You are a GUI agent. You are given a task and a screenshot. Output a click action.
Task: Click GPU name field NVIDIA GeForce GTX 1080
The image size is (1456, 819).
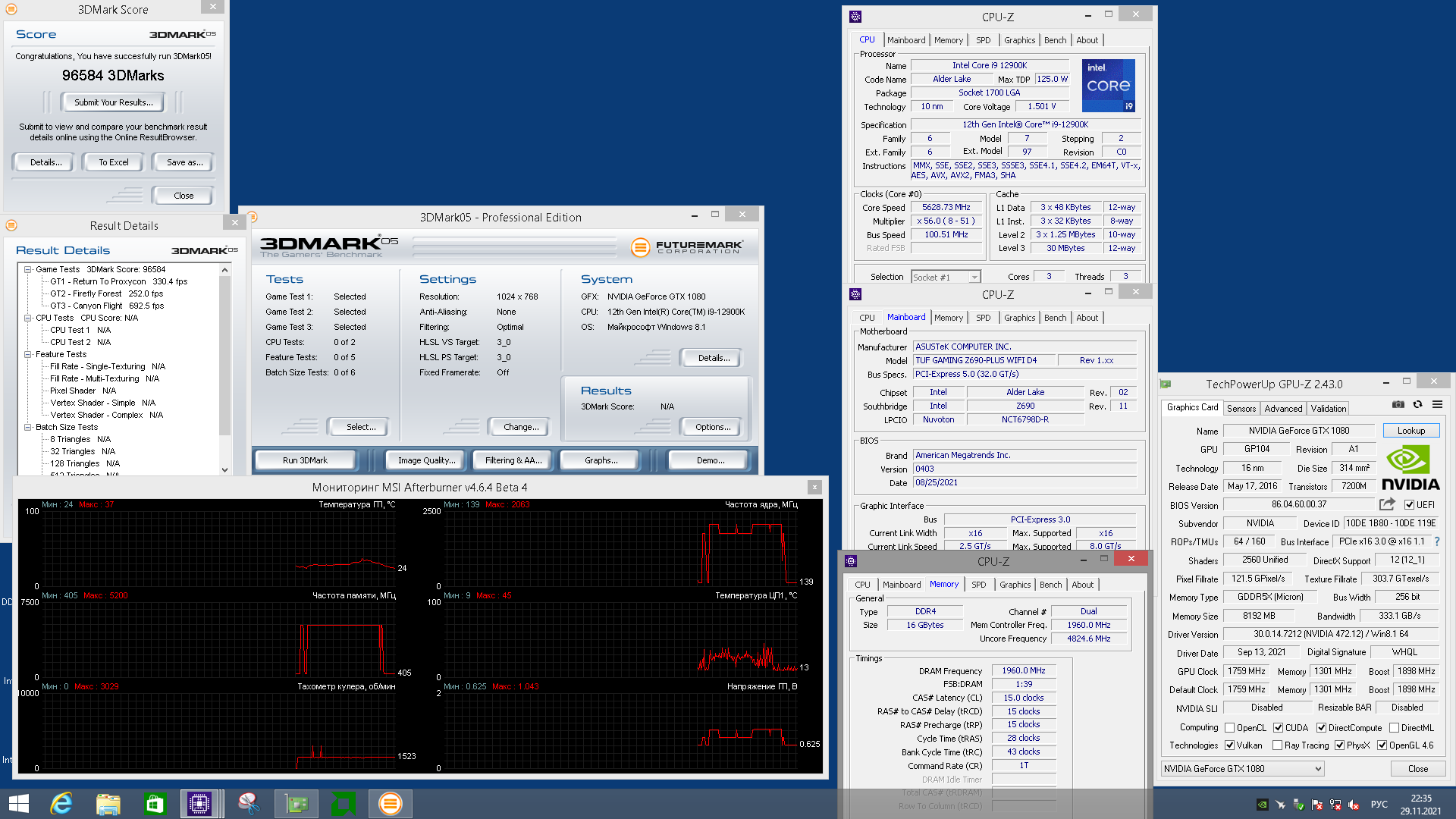coord(1299,431)
